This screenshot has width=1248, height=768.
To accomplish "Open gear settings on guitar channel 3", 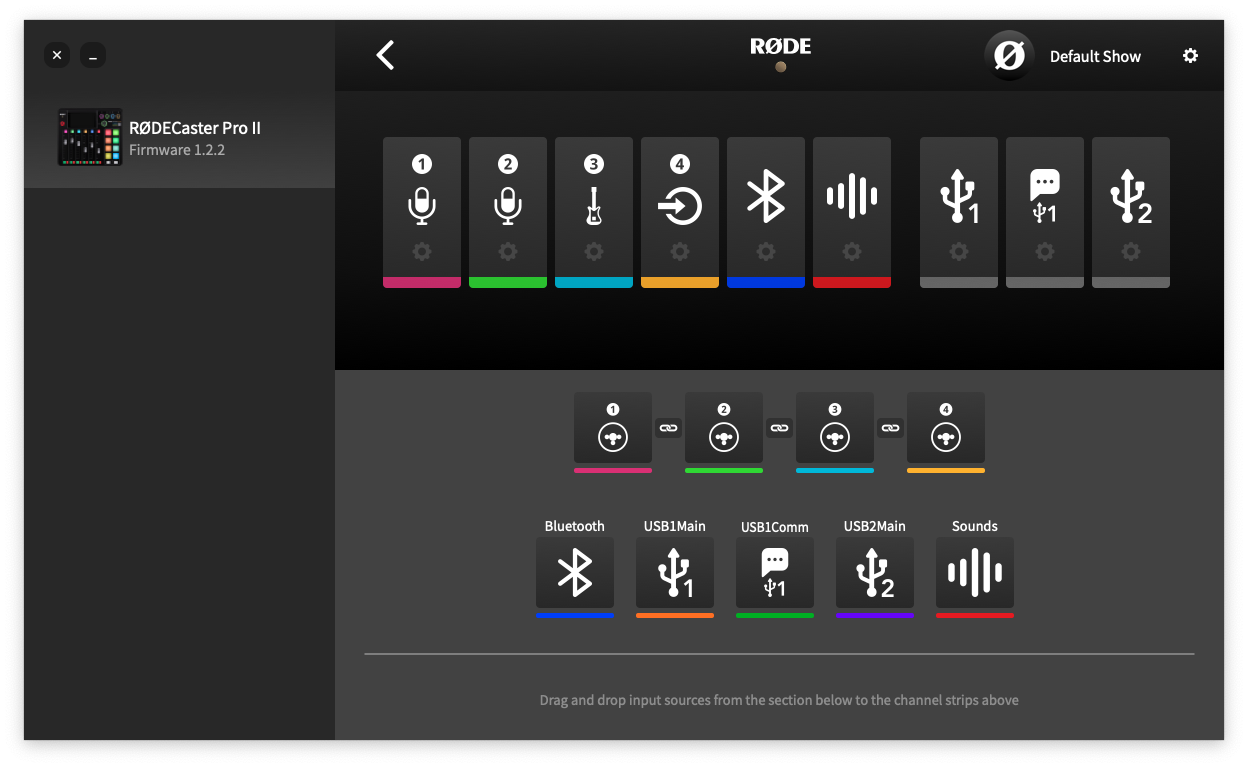I will (x=594, y=252).
